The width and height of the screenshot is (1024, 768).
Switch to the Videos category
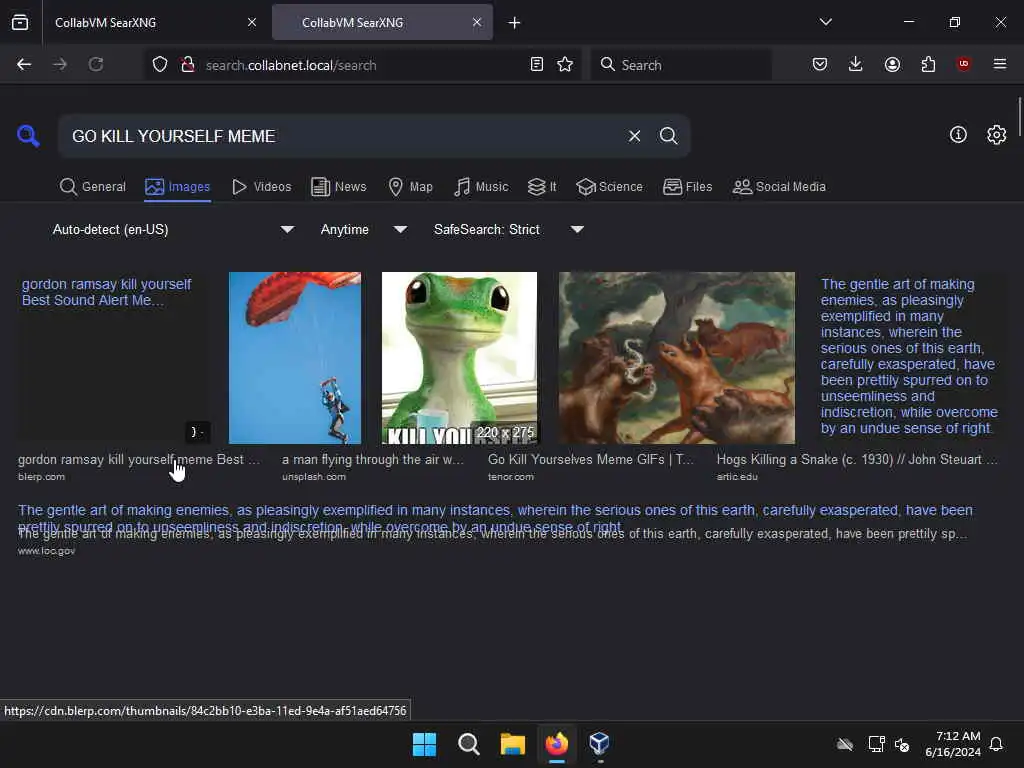pyautogui.click(x=262, y=187)
